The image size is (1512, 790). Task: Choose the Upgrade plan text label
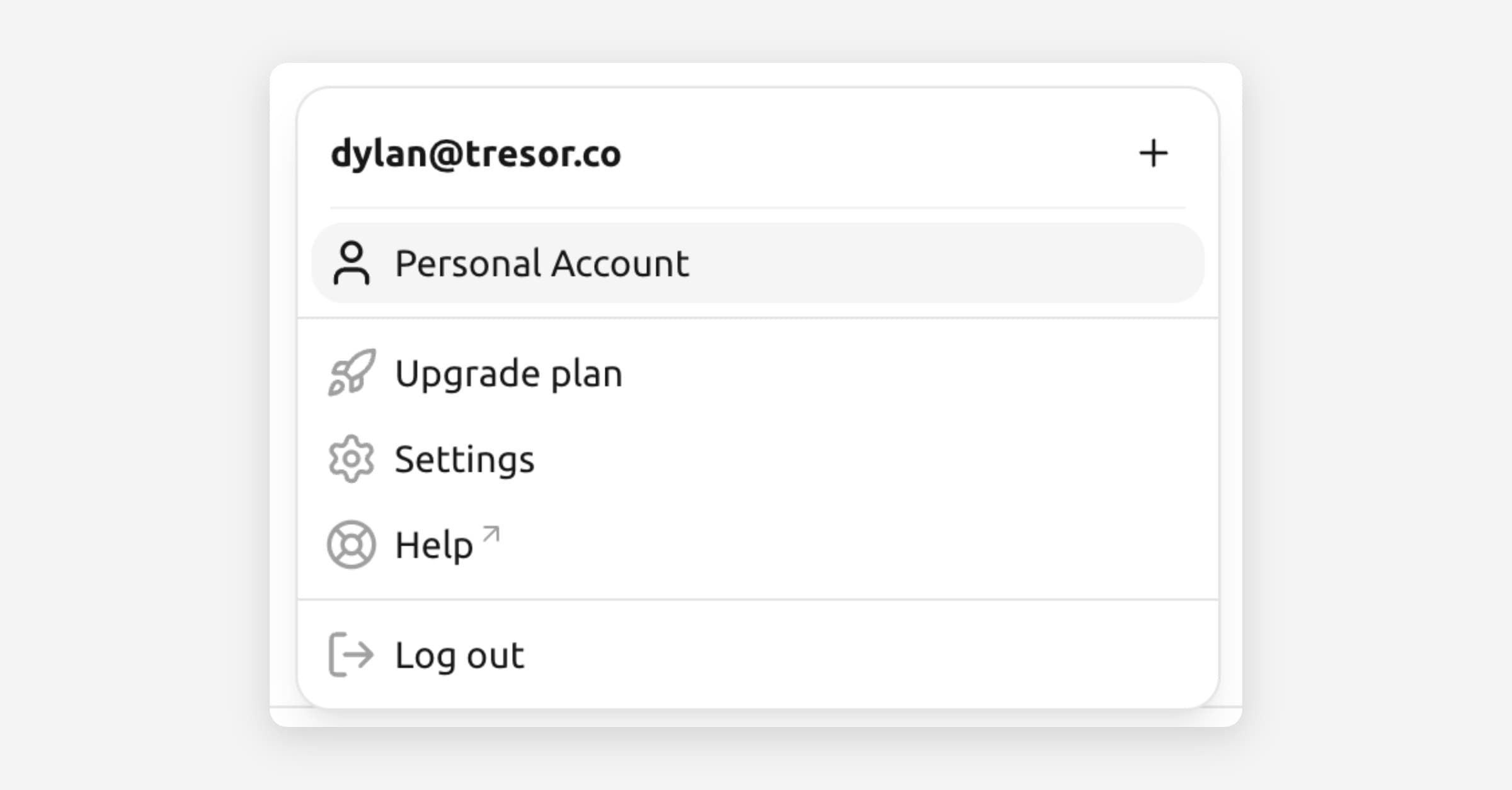pyautogui.click(x=508, y=373)
